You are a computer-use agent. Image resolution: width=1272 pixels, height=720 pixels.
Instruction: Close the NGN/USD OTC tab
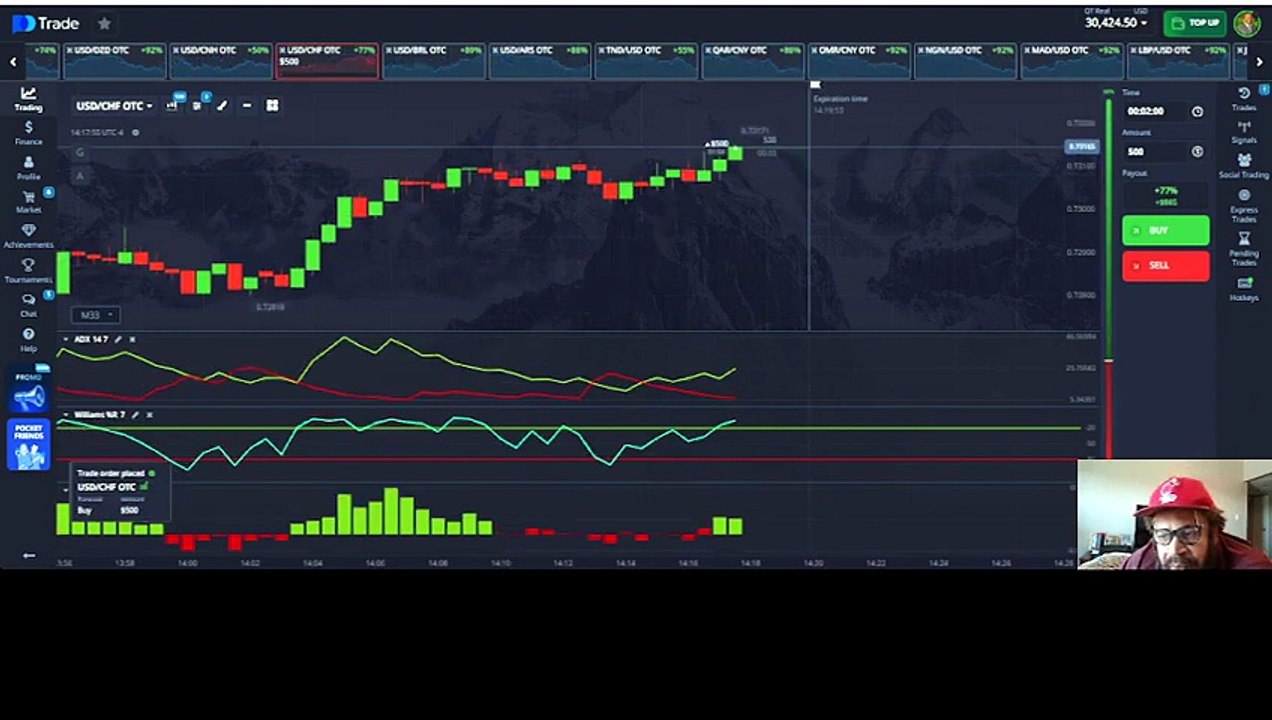coord(921,50)
